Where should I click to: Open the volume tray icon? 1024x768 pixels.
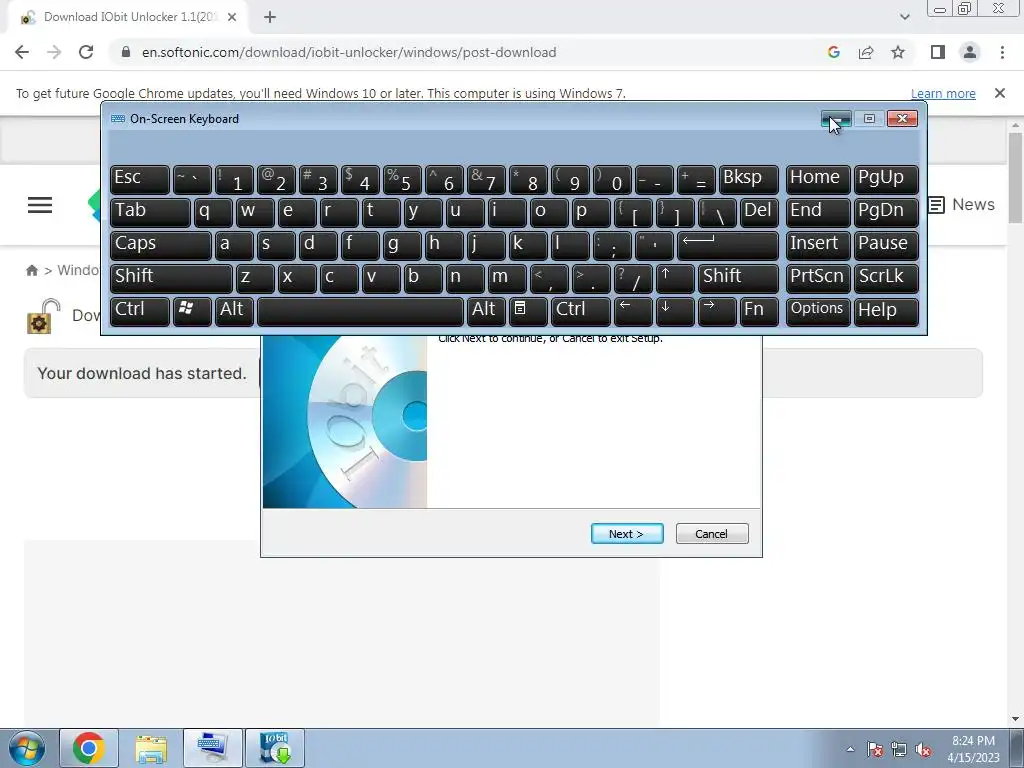coord(923,749)
